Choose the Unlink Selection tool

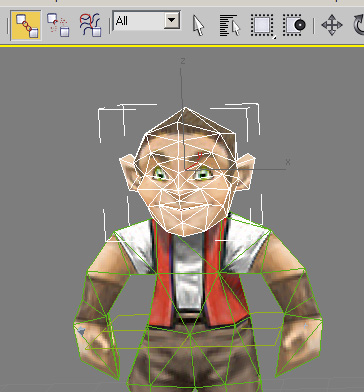[x=58, y=25]
